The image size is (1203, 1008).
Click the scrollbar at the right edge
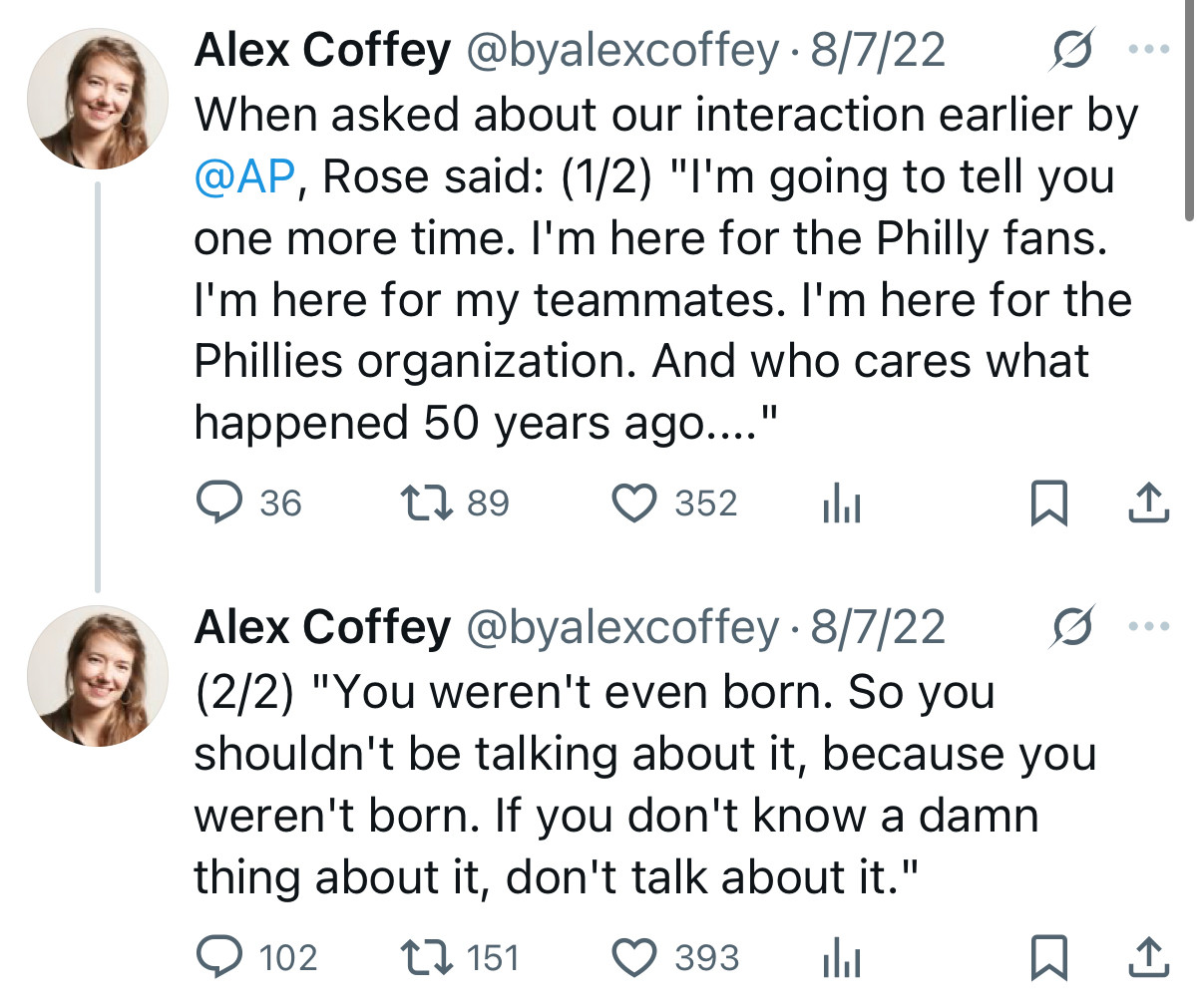(1189, 110)
